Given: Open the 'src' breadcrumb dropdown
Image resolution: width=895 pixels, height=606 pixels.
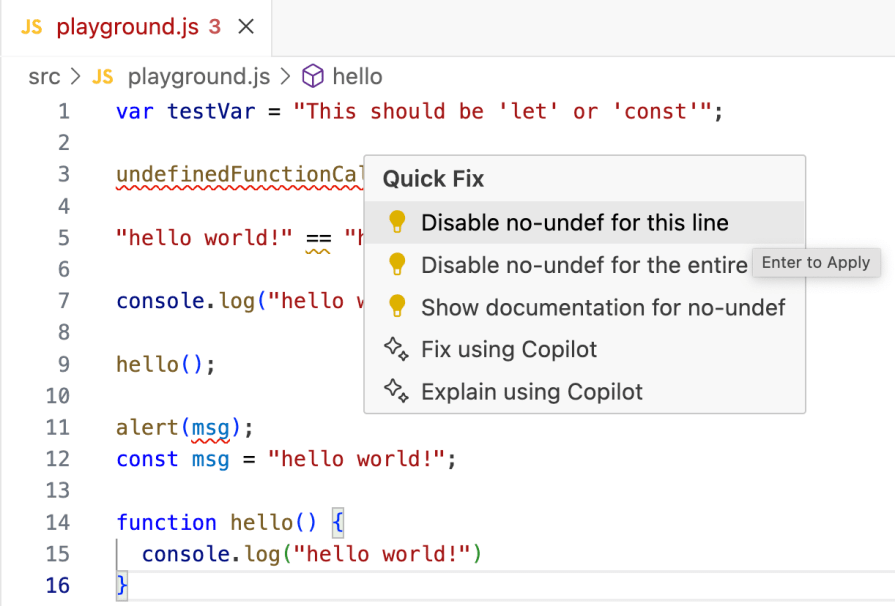Looking at the screenshot, I should pos(44,76).
